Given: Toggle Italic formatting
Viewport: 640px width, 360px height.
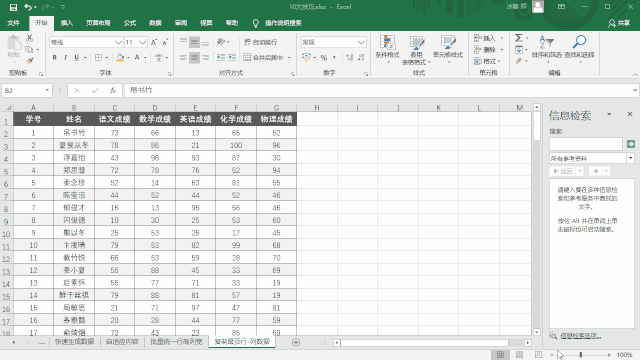Looking at the screenshot, I should coord(65,58).
